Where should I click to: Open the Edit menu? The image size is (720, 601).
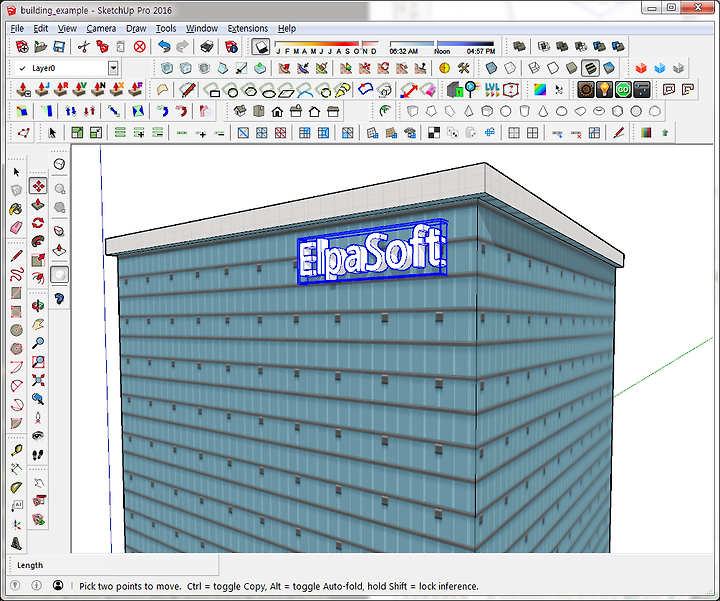(40, 28)
